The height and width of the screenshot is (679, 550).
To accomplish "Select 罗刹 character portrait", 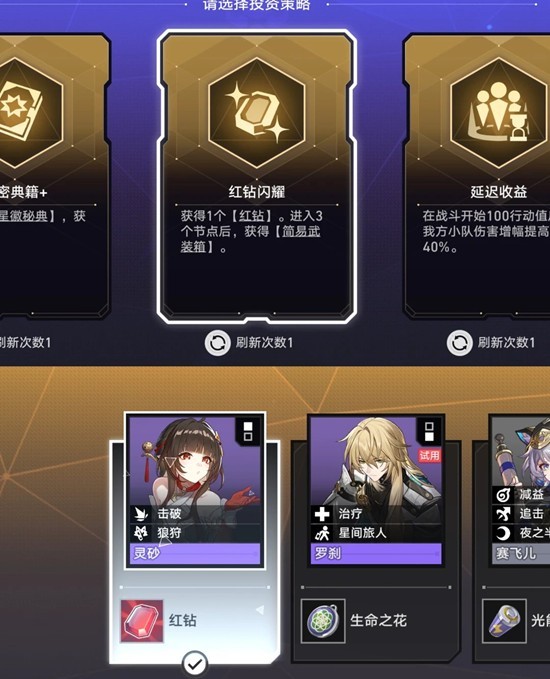I will click(376, 491).
